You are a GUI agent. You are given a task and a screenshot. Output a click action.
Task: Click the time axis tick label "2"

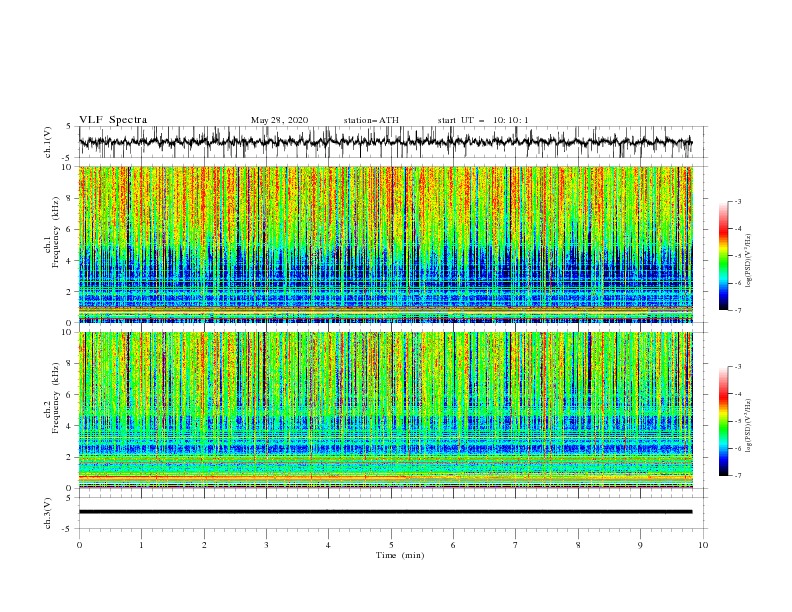click(x=204, y=545)
